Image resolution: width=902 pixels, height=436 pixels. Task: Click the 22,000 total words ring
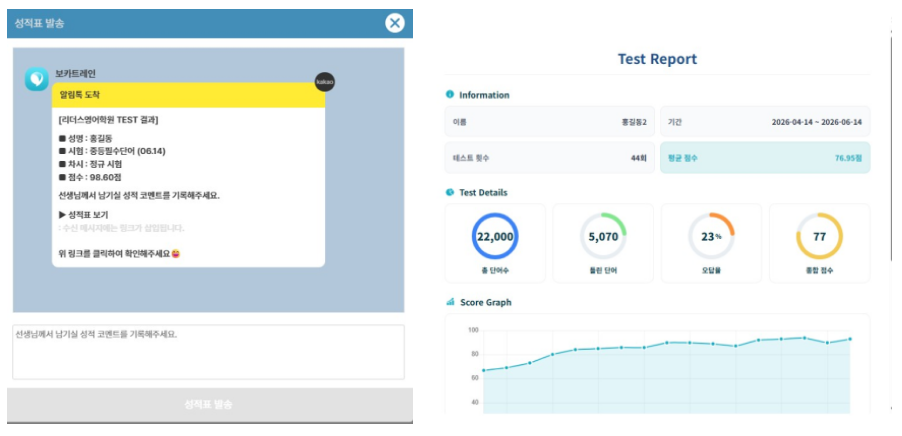coord(495,236)
